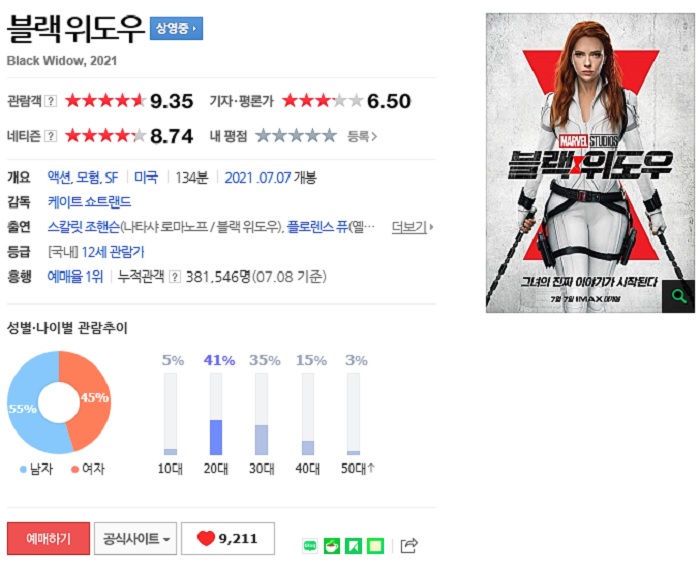The height and width of the screenshot is (576, 700).
Task: Share via the cafe cup icon
Action: 332,546
